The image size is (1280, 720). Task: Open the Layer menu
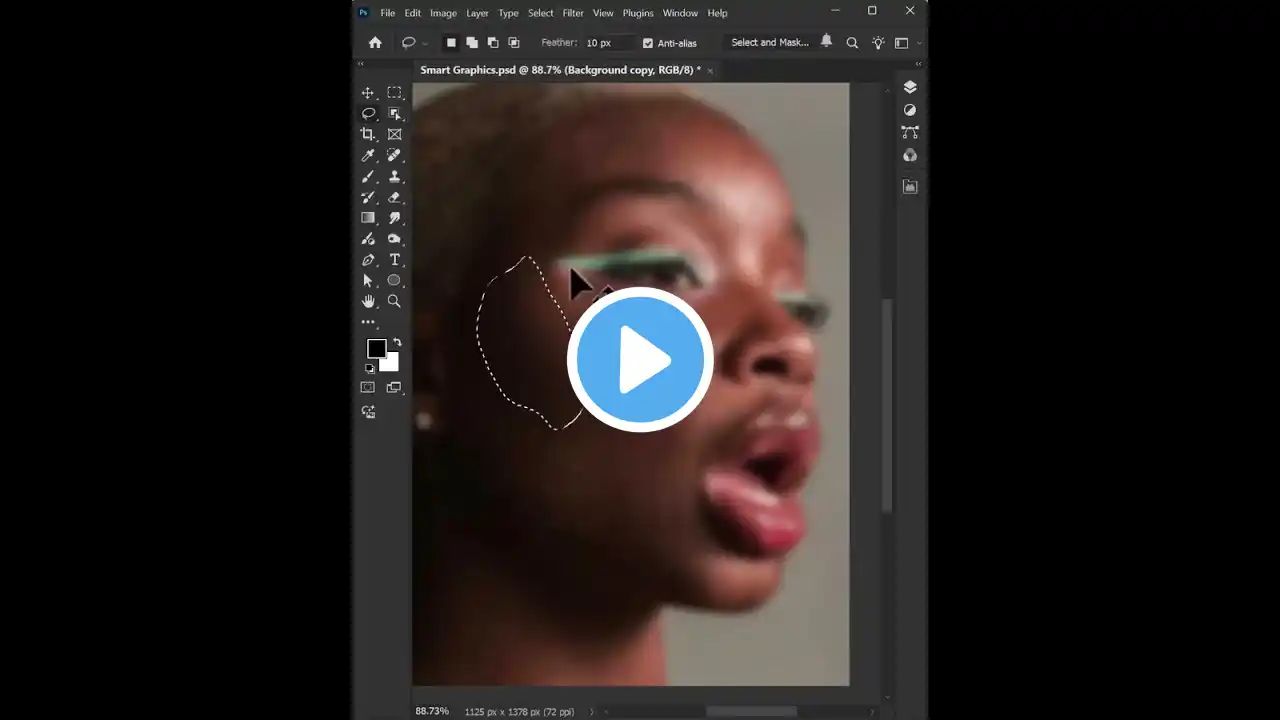pos(477,13)
